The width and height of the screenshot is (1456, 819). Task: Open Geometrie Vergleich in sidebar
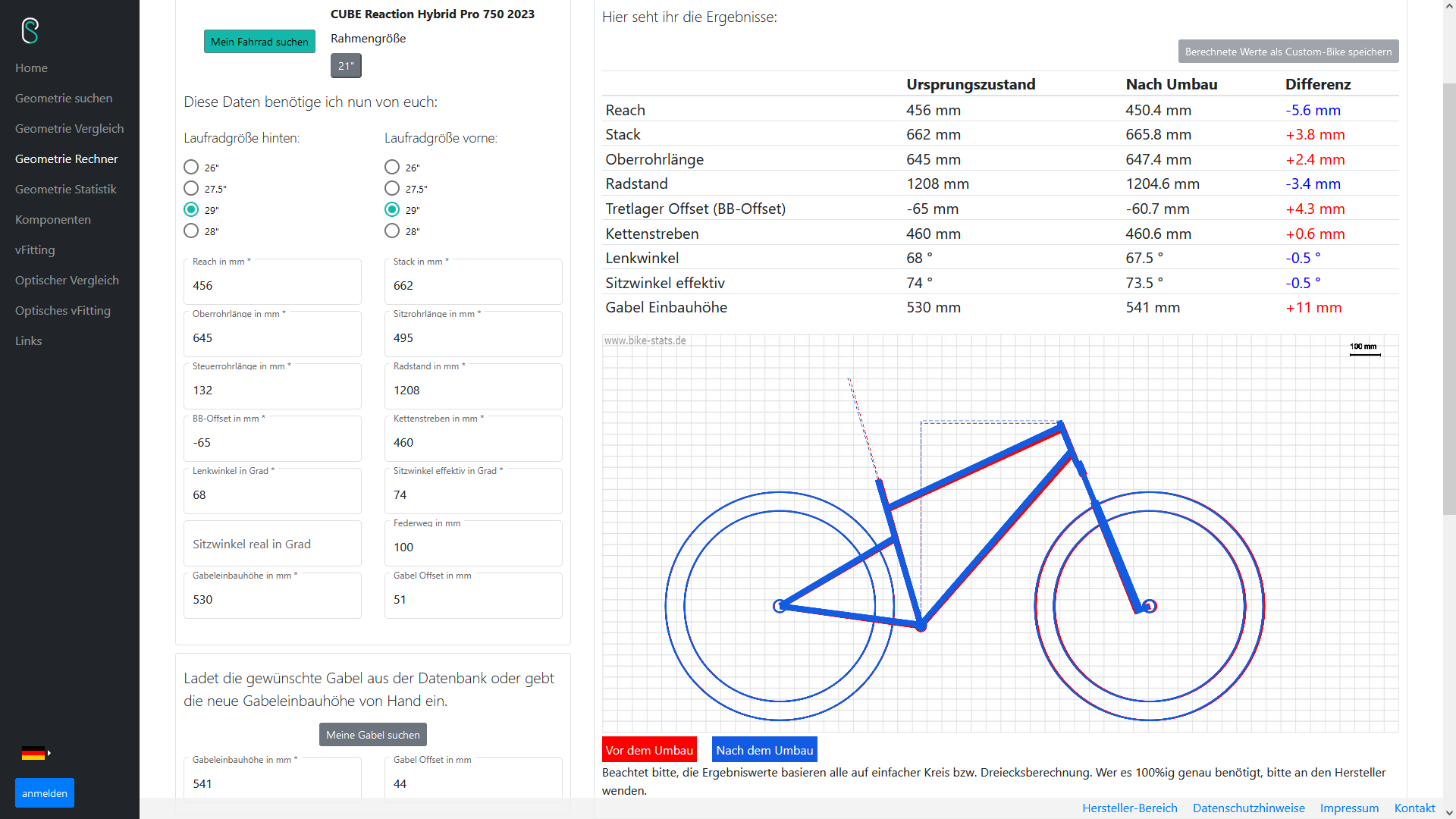[x=69, y=129]
